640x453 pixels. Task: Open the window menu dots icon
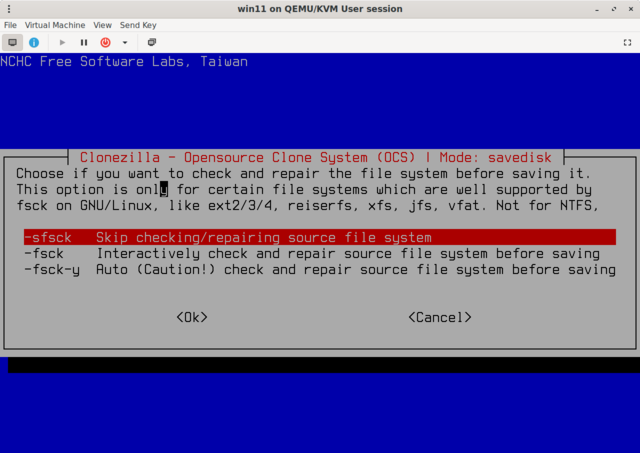[12, 9]
